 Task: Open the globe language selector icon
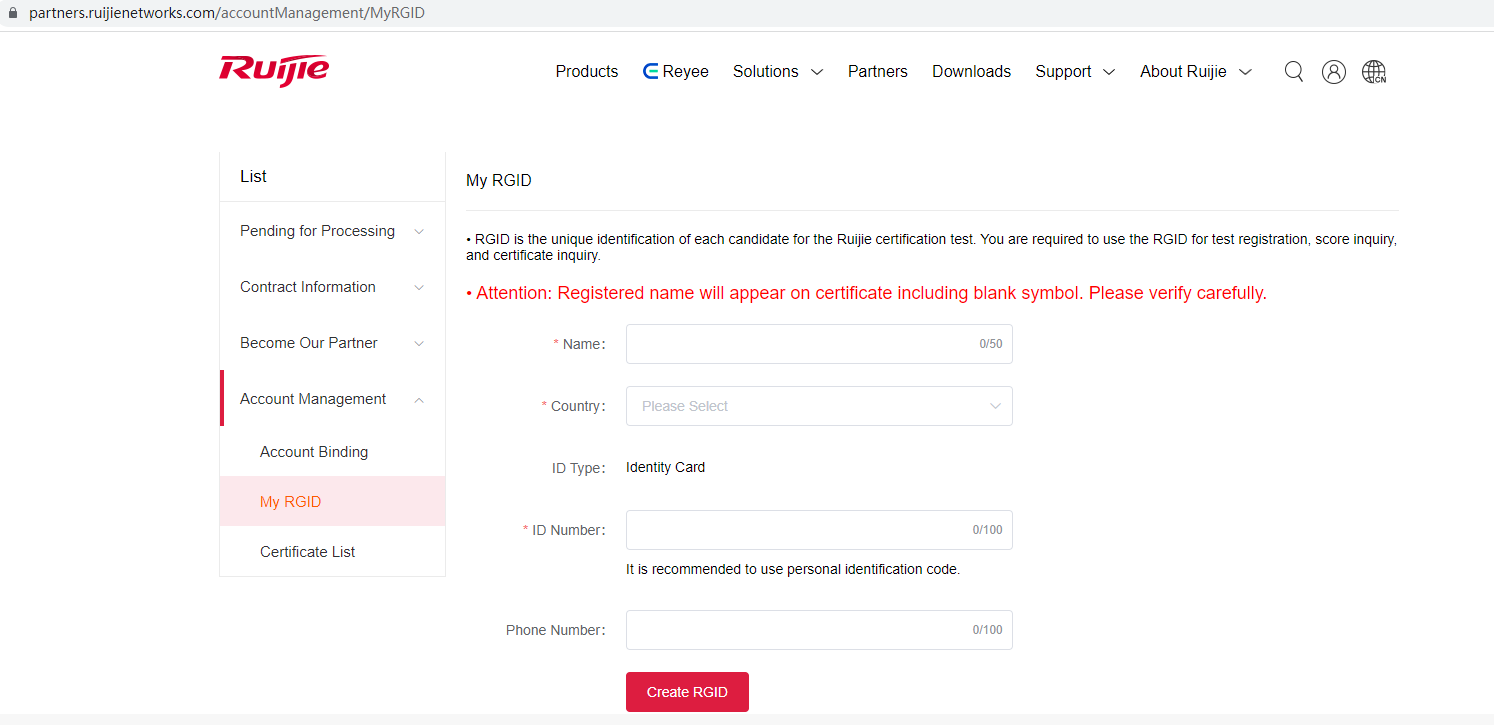1374,72
